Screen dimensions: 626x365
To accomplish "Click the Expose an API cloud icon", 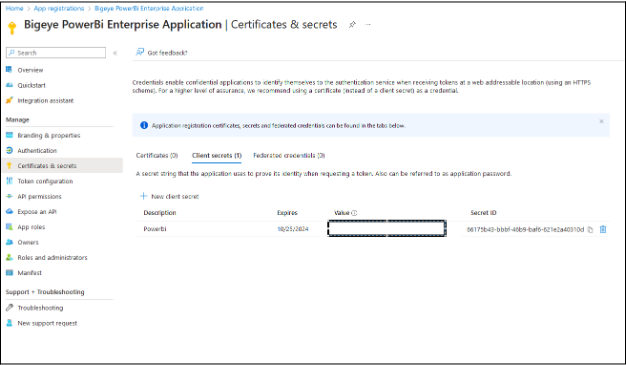I will point(9,211).
